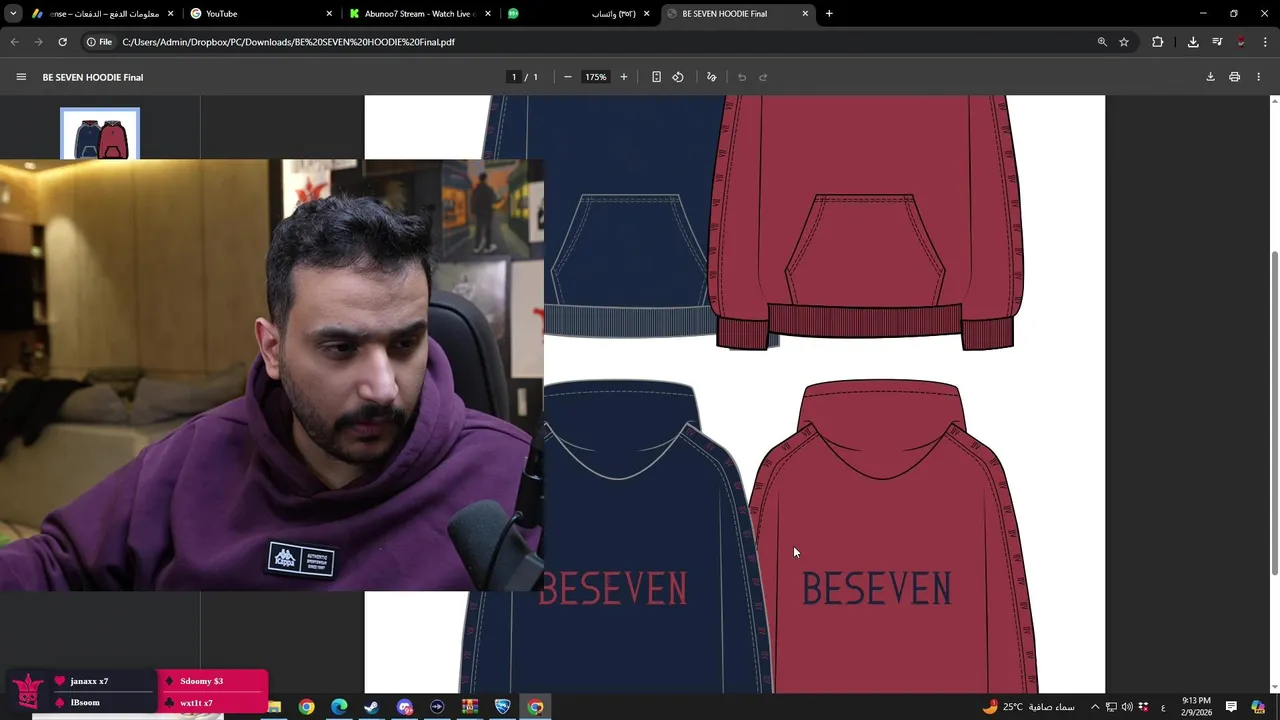Download the PDF from viewer toolbar
Viewport: 1280px width, 720px height.
click(x=1210, y=77)
